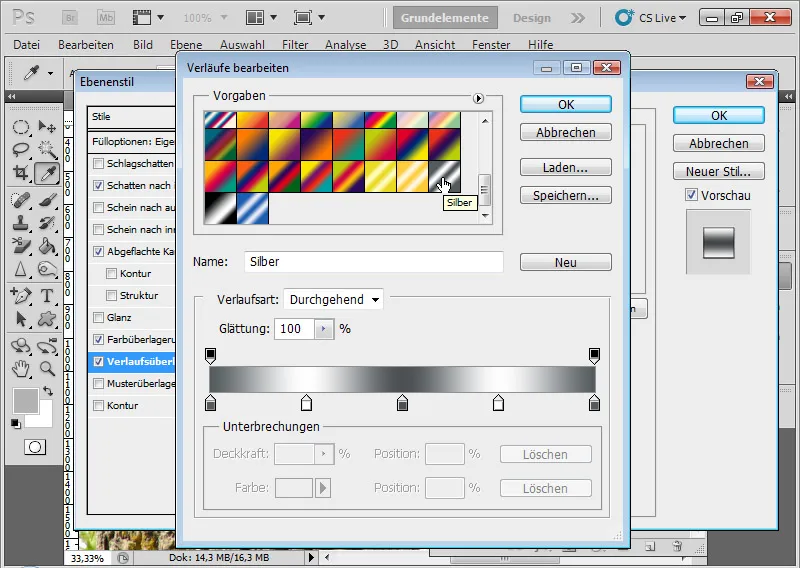Uncheck Abgeflachte Kante effect
The width and height of the screenshot is (800, 568).
click(98, 252)
